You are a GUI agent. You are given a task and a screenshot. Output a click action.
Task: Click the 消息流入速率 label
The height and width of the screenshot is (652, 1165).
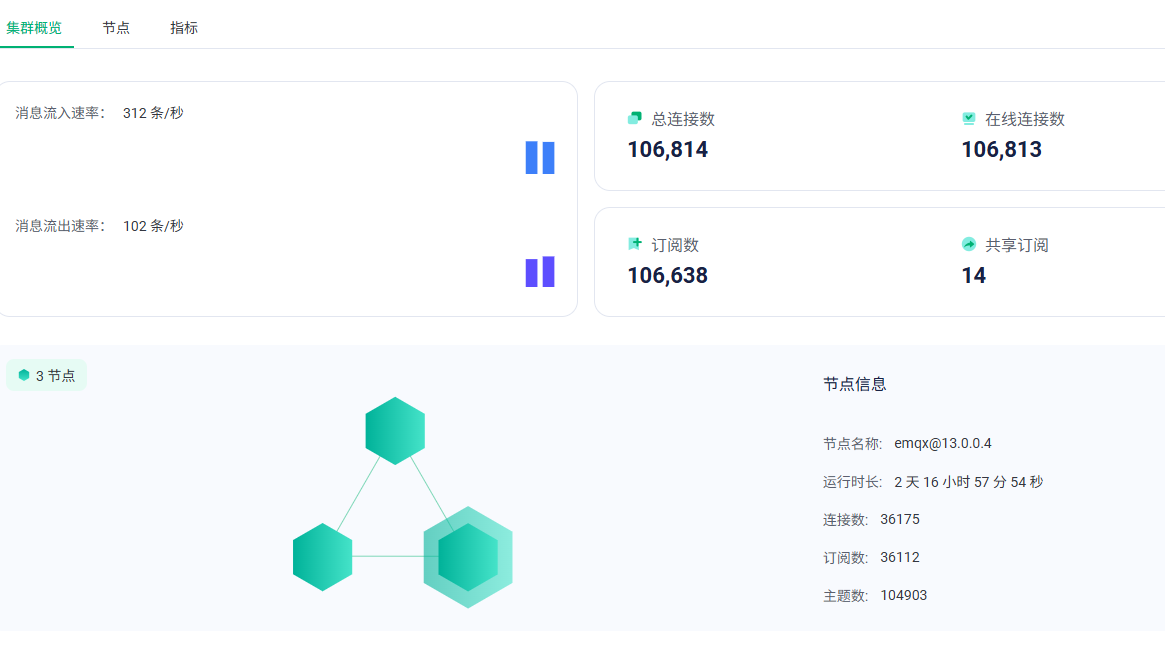(59, 113)
